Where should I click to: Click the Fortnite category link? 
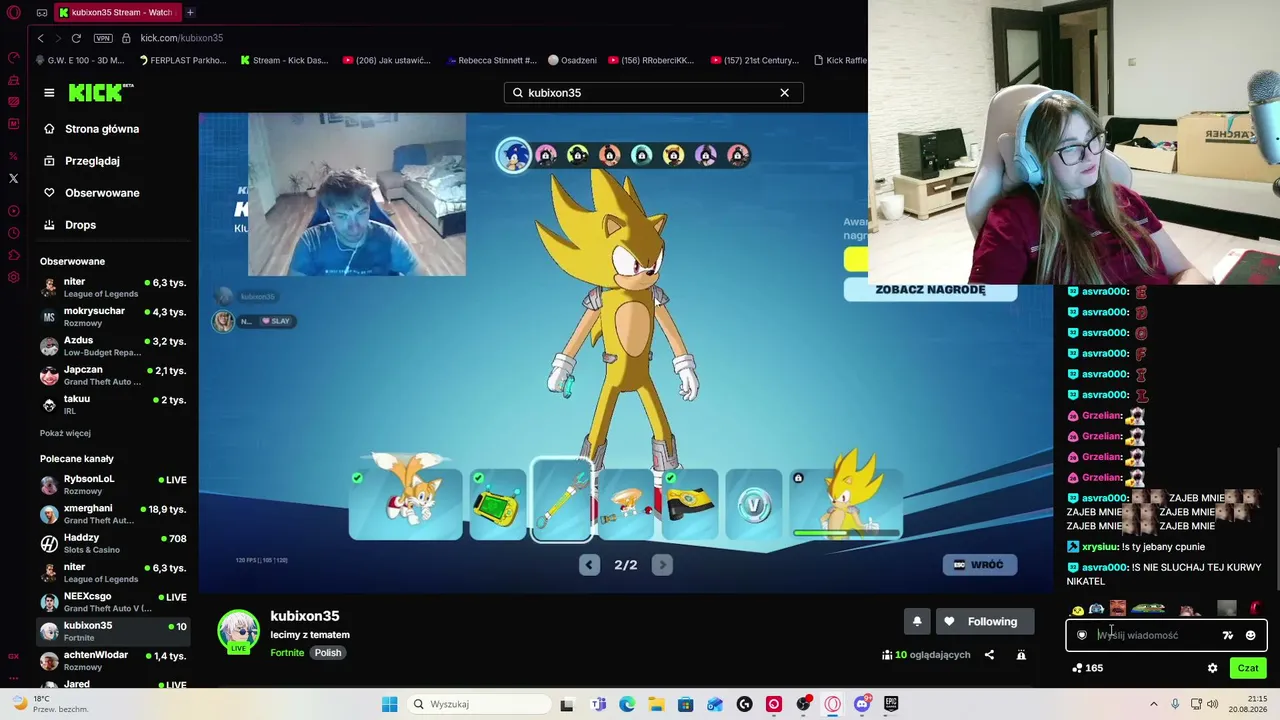287,653
